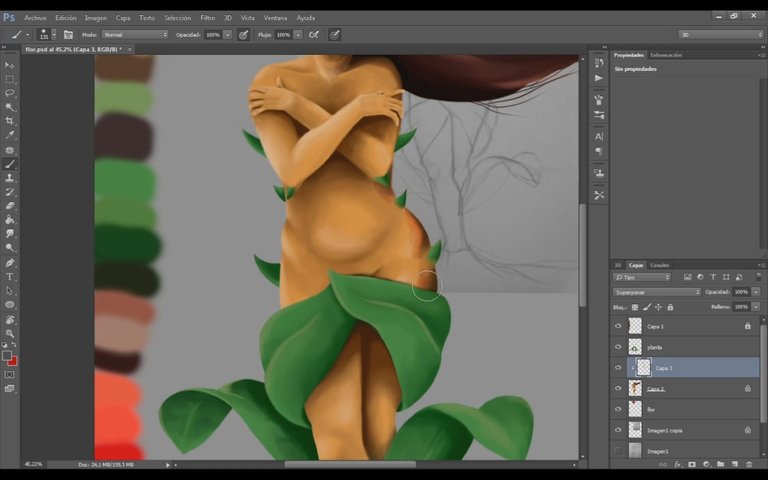This screenshot has height=480, width=768.
Task: Select the Paint Bucket tool
Action: [9, 220]
